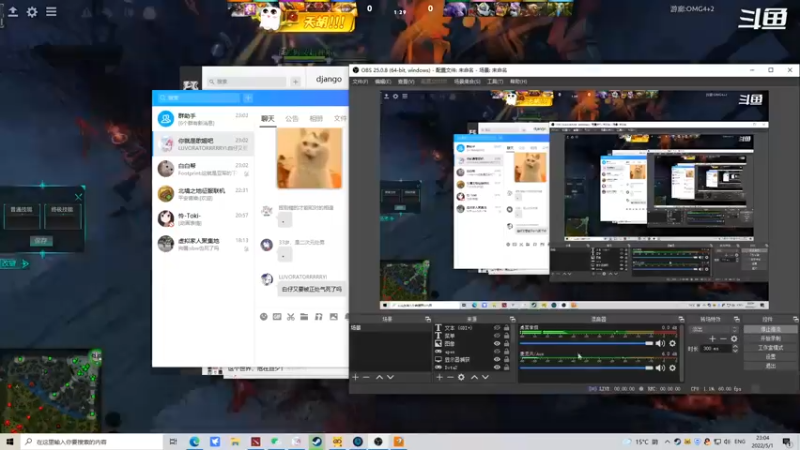
Task: Click the scissors screenshot icon in the chat toolbar
Action: pyautogui.click(x=290, y=317)
